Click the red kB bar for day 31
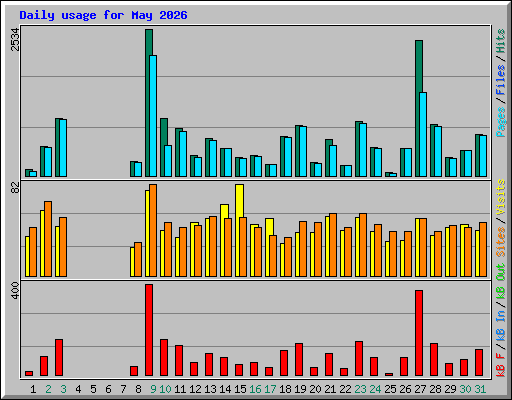 (x=479, y=363)
